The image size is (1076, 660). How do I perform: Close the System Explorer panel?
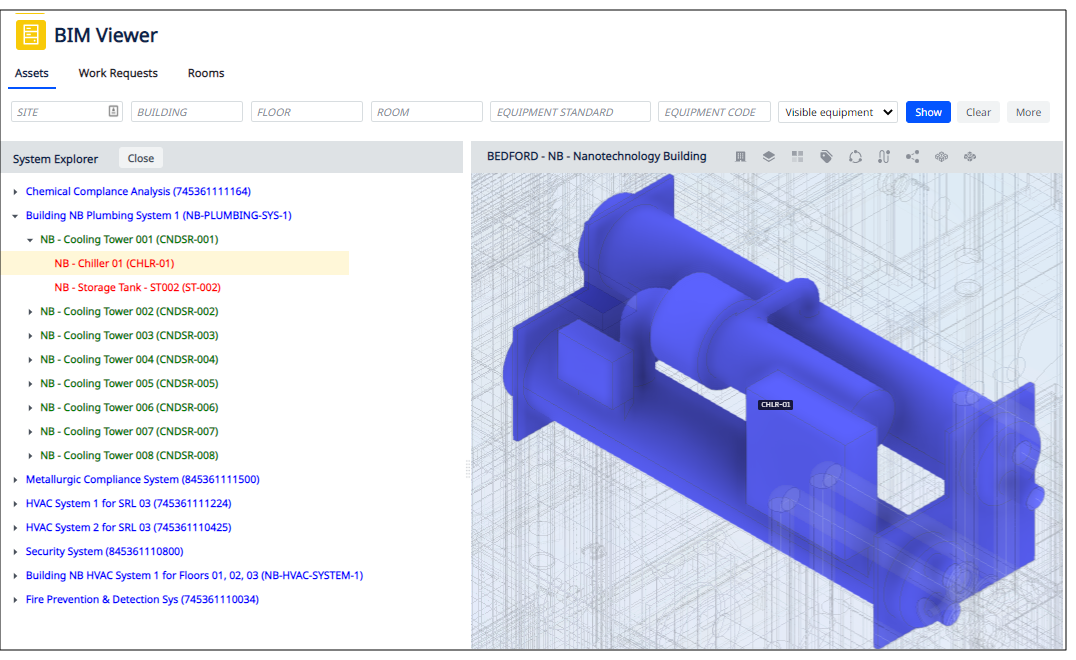pos(141,158)
